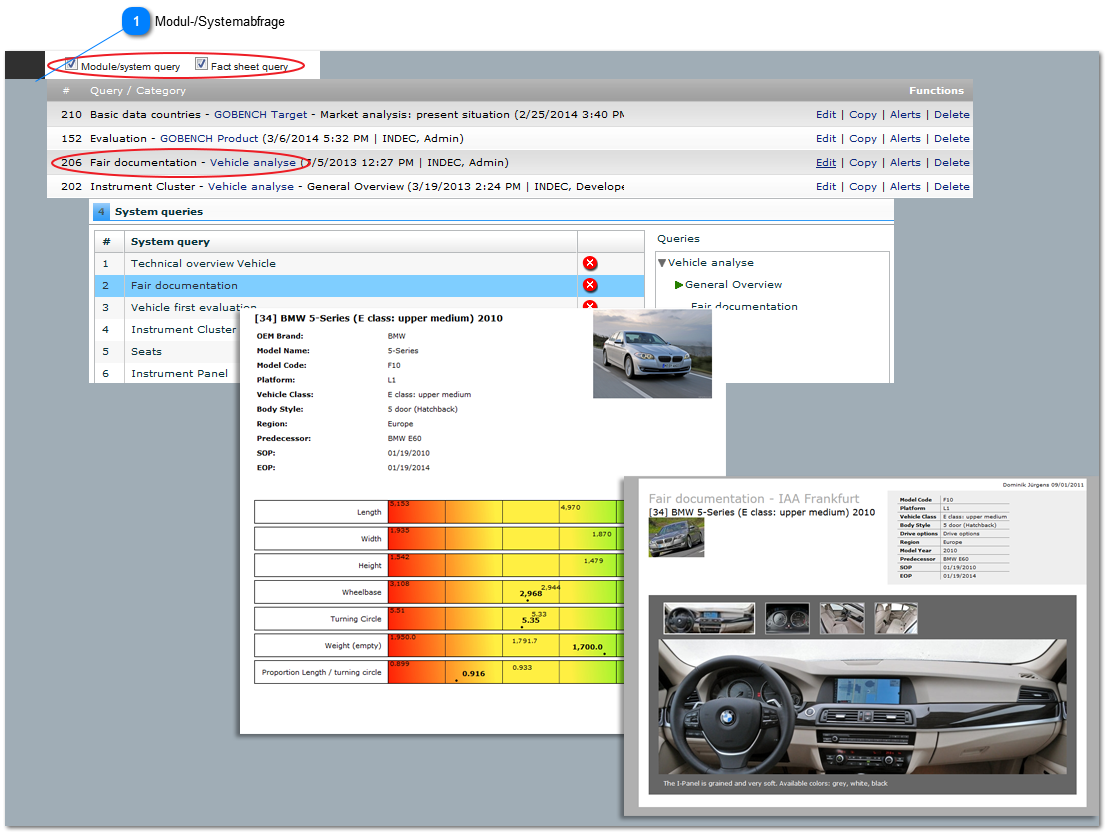Select the Seats system query row
Image resolution: width=1108 pixels, height=835 pixels.
(x=167, y=351)
